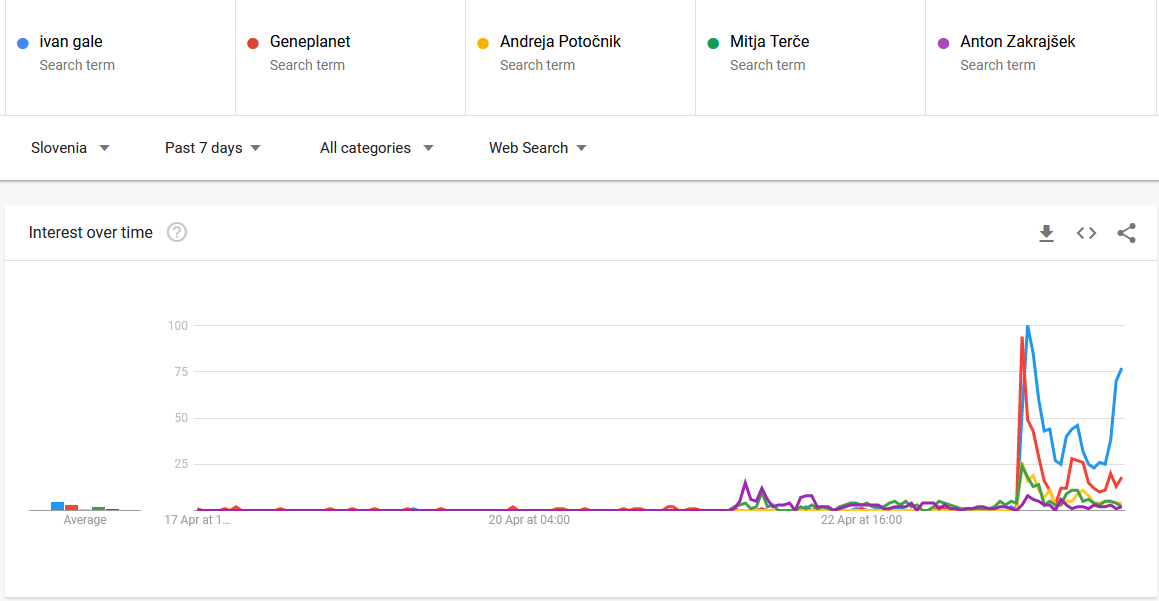Click the blue peak at 100 on chart

click(x=1027, y=327)
